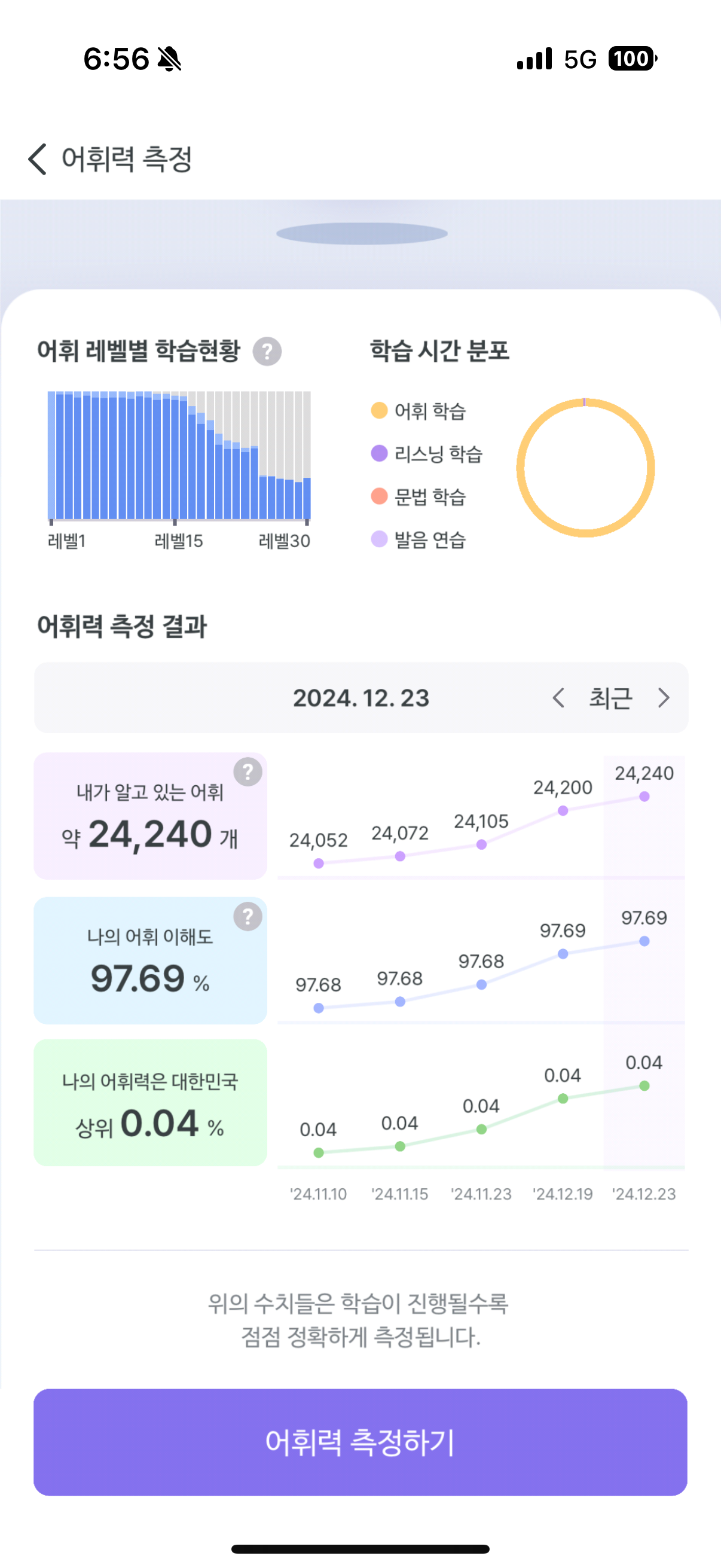Select the 최근 label in date bar
721x1568 pixels.
[x=610, y=697]
